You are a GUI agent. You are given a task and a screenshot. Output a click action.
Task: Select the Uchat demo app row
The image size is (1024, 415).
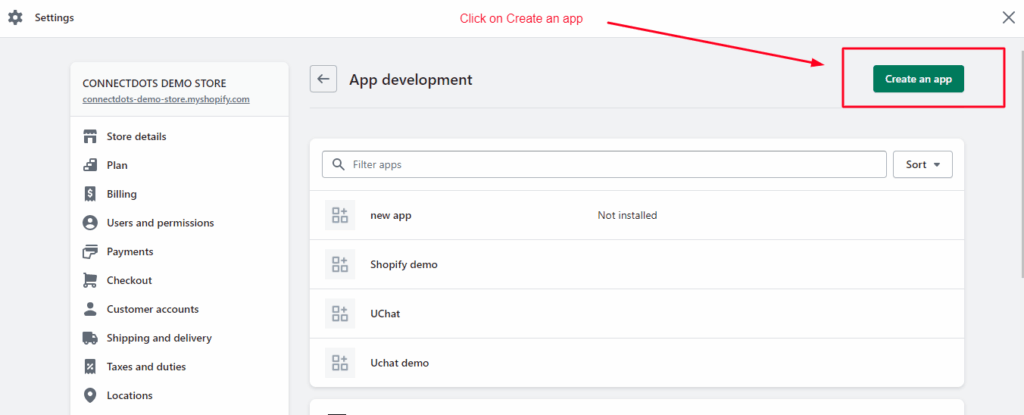(x=399, y=363)
